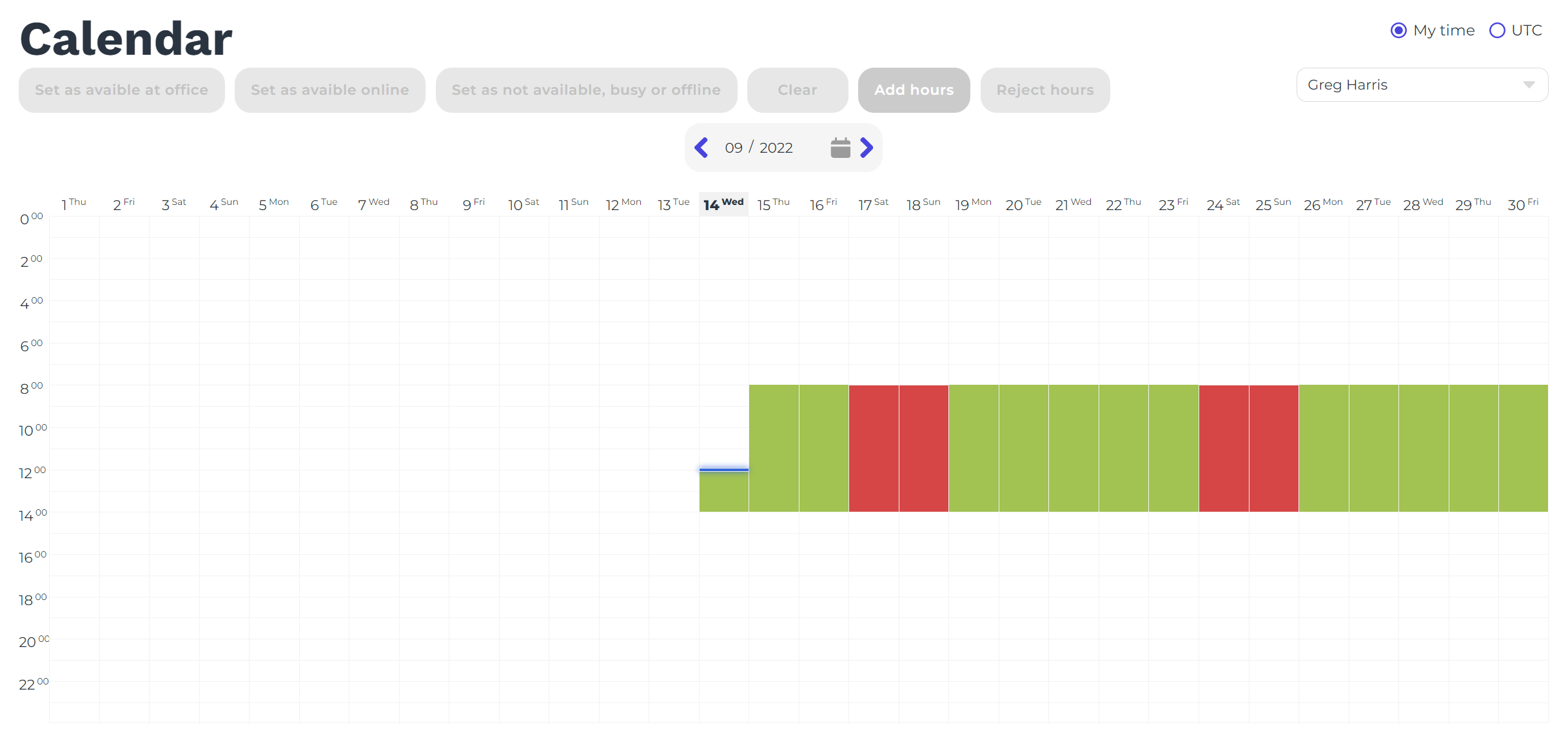Click the blue current time marker line
This screenshot has width=1568, height=736.
pos(723,470)
